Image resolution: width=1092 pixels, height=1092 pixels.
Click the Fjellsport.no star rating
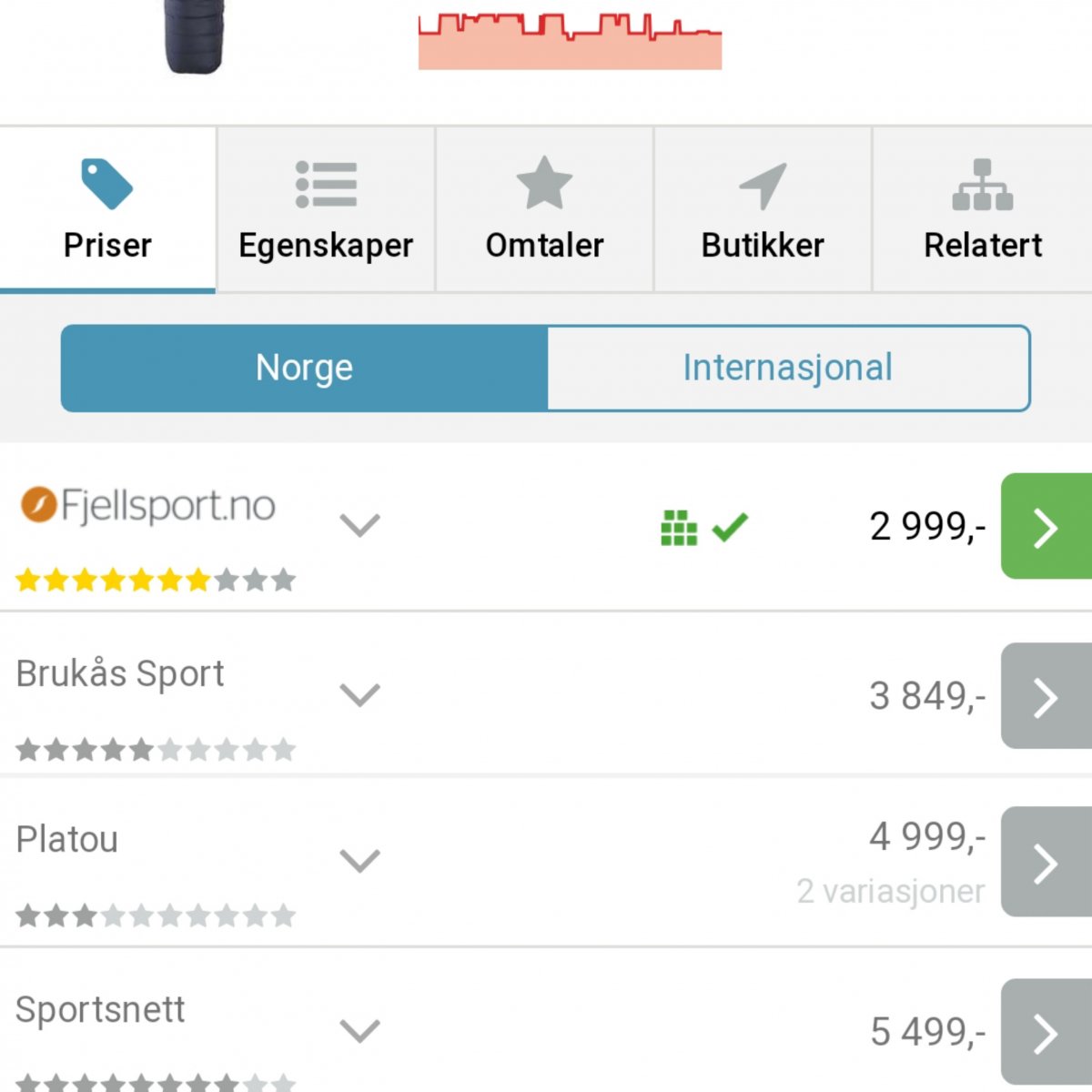click(x=156, y=580)
